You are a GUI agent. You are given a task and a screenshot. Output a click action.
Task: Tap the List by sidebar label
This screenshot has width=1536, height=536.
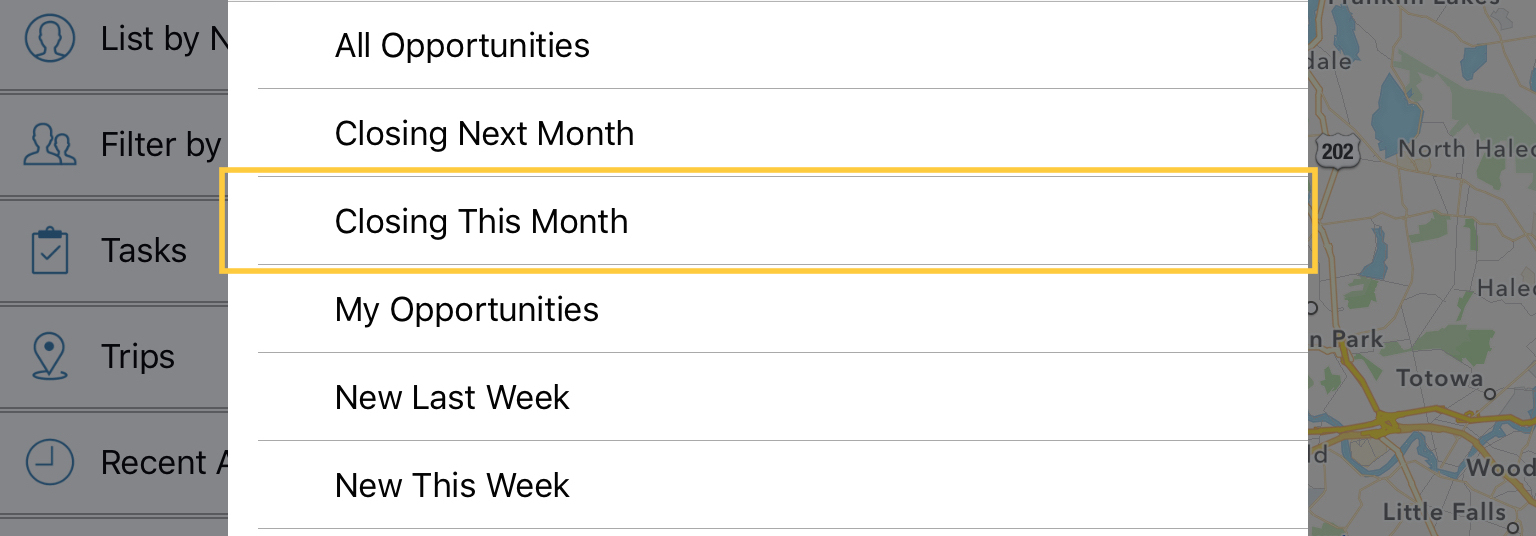coord(150,39)
